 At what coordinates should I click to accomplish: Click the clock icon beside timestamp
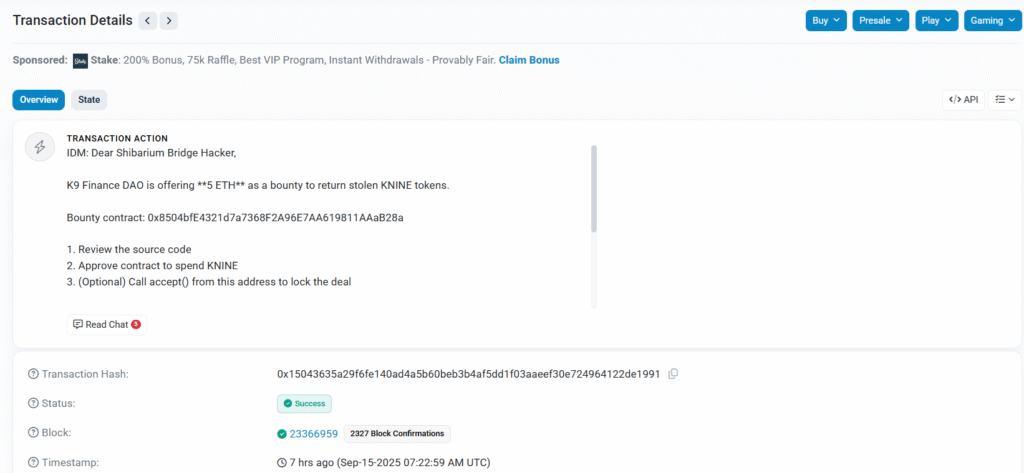click(x=282, y=463)
